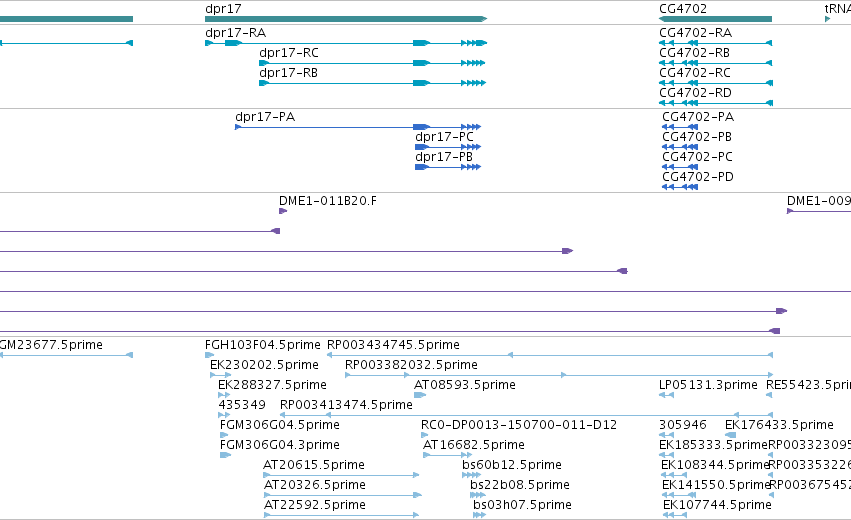
Task: Select the EK176433.5prime EST label
Action: point(779,426)
